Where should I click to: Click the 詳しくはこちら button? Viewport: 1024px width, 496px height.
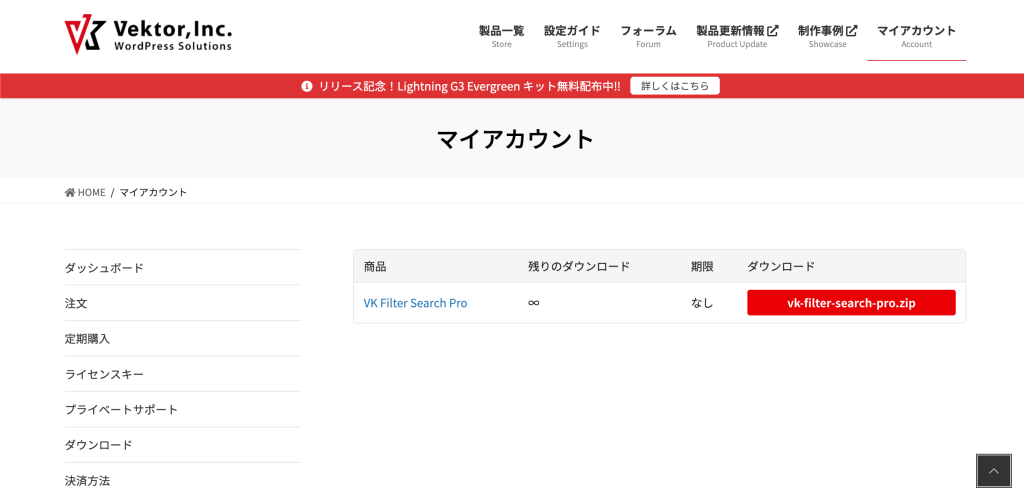pyautogui.click(x=675, y=86)
